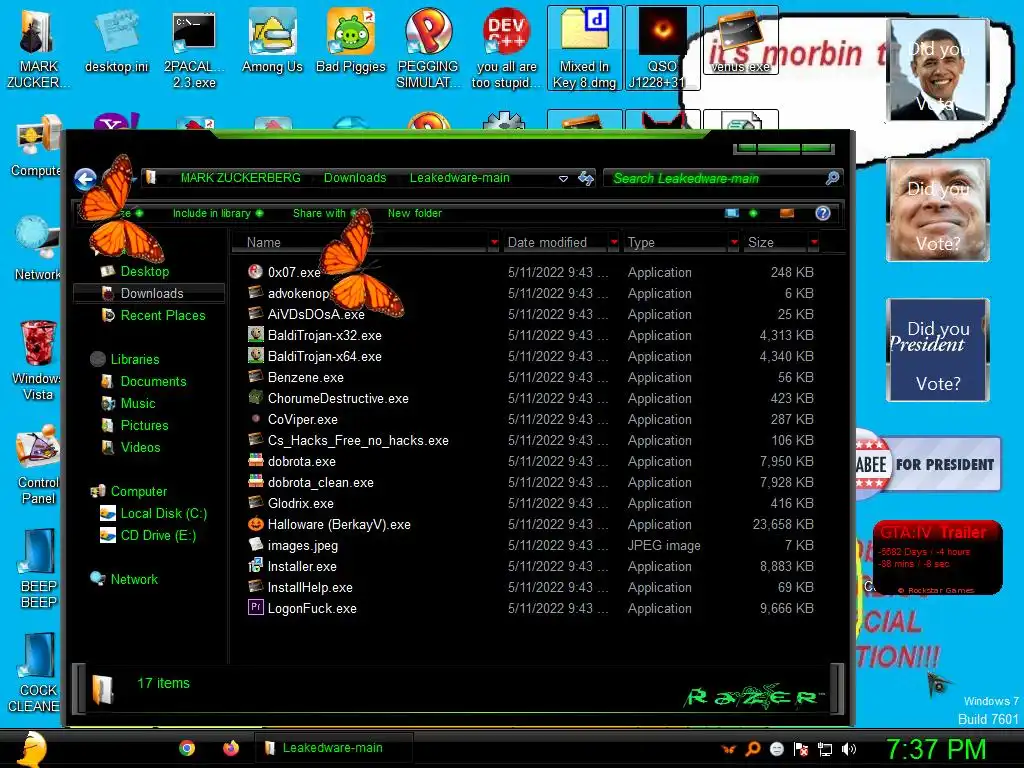The width and height of the screenshot is (1024, 768).
Task: Toggle the preview pane icon
Action: pos(787,213)
